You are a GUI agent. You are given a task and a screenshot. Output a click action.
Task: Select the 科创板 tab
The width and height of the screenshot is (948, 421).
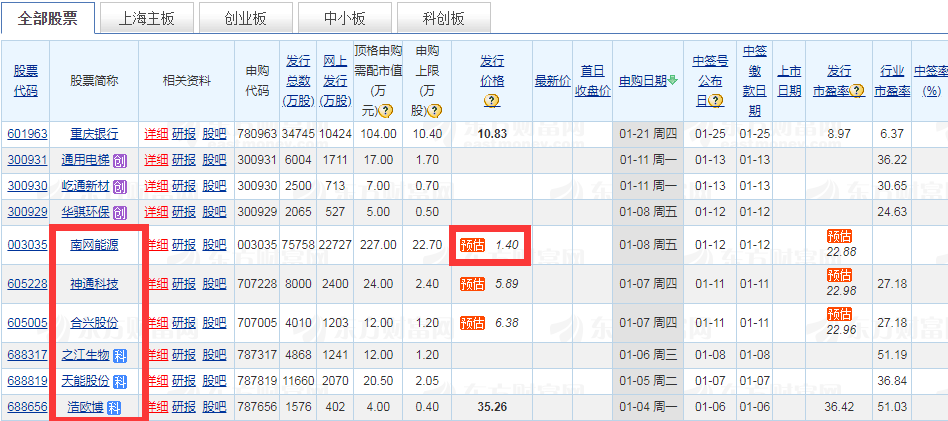pyautogui.click(x=444, y=19)
